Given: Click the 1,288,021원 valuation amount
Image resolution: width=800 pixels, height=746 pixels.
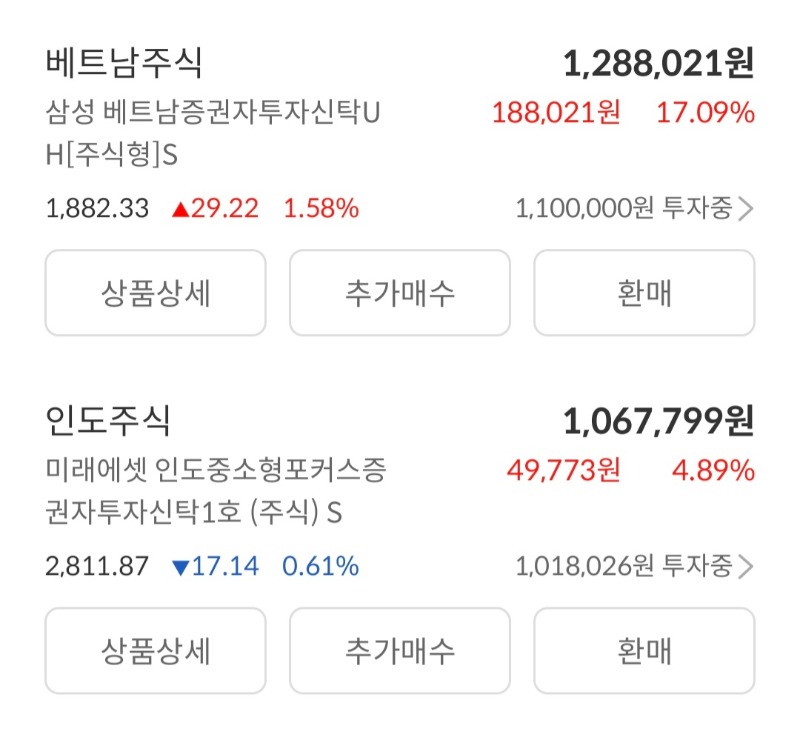Looking at the screenshot, I should [x=658, y=64].
